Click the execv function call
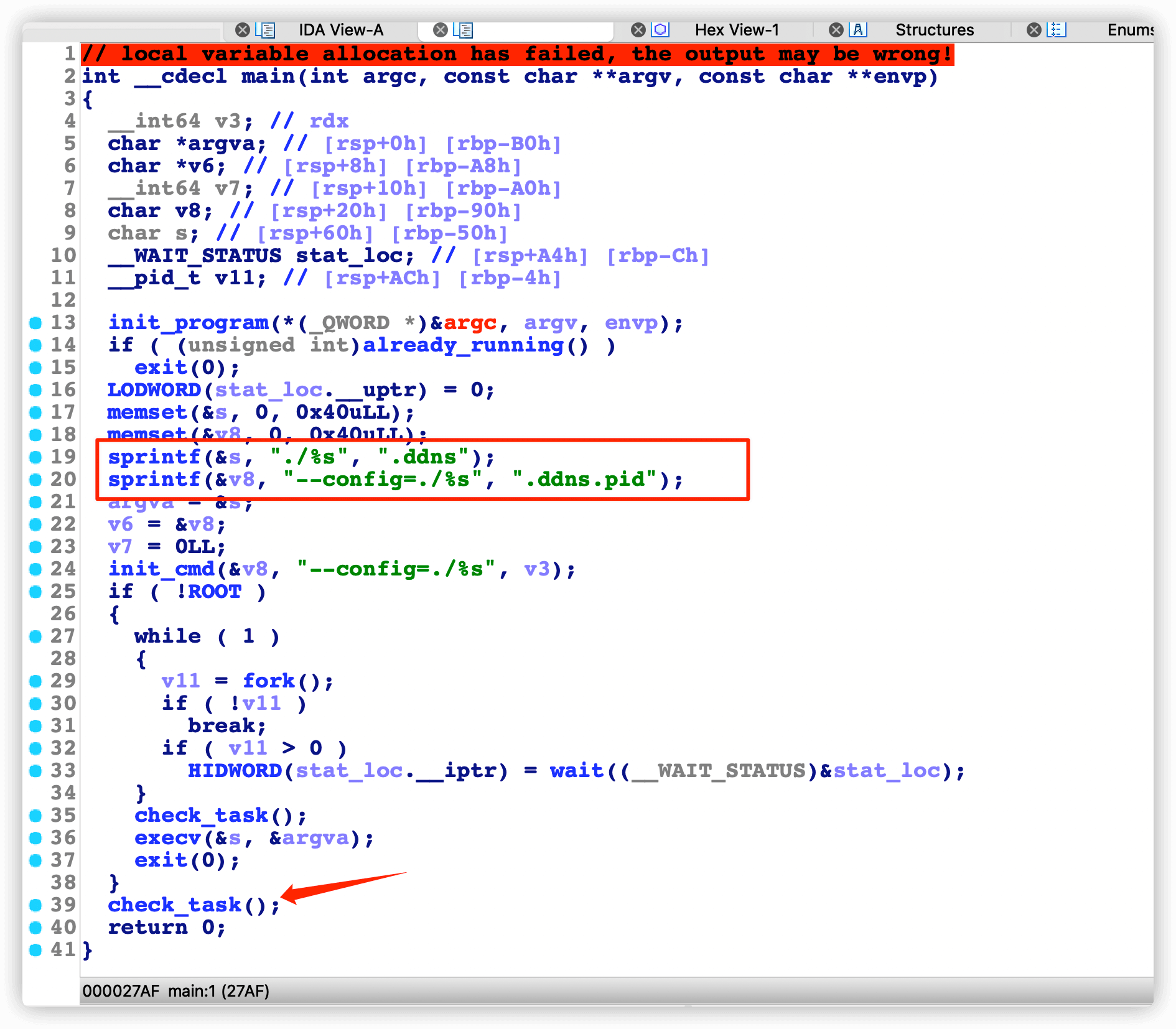Viewport: 1176px width, 1029px height. point(168,838)
